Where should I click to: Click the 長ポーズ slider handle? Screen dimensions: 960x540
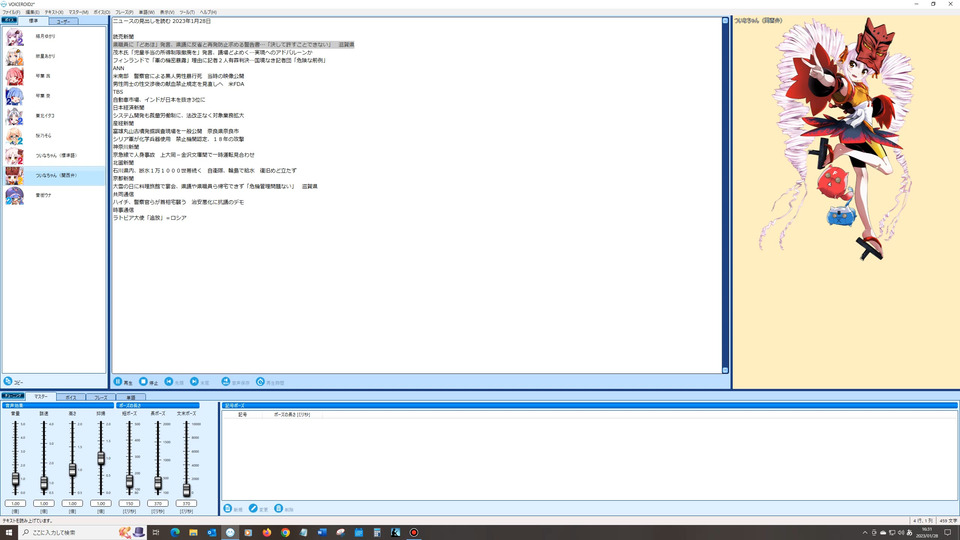pyautogui.click(x=158, y=483)
